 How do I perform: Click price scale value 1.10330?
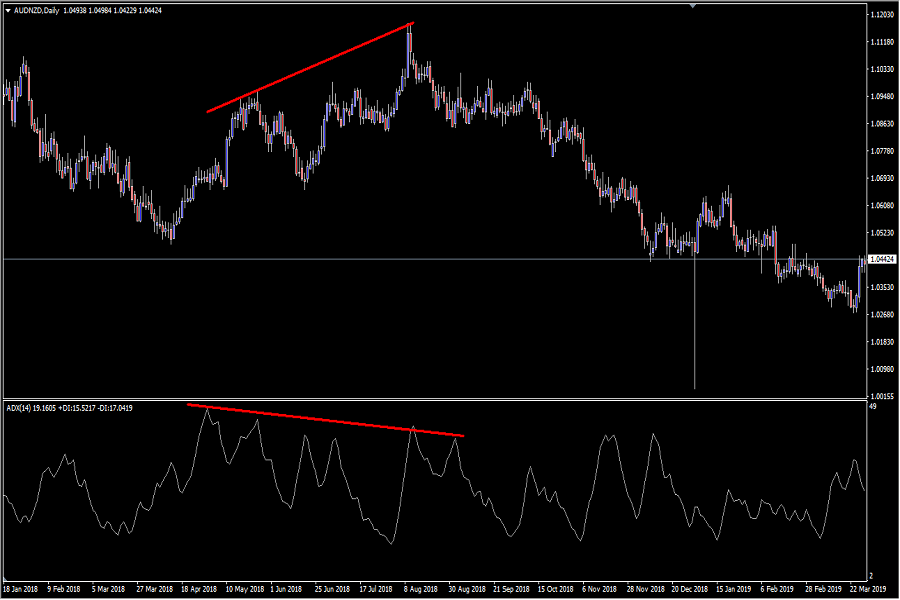[882, 69]
